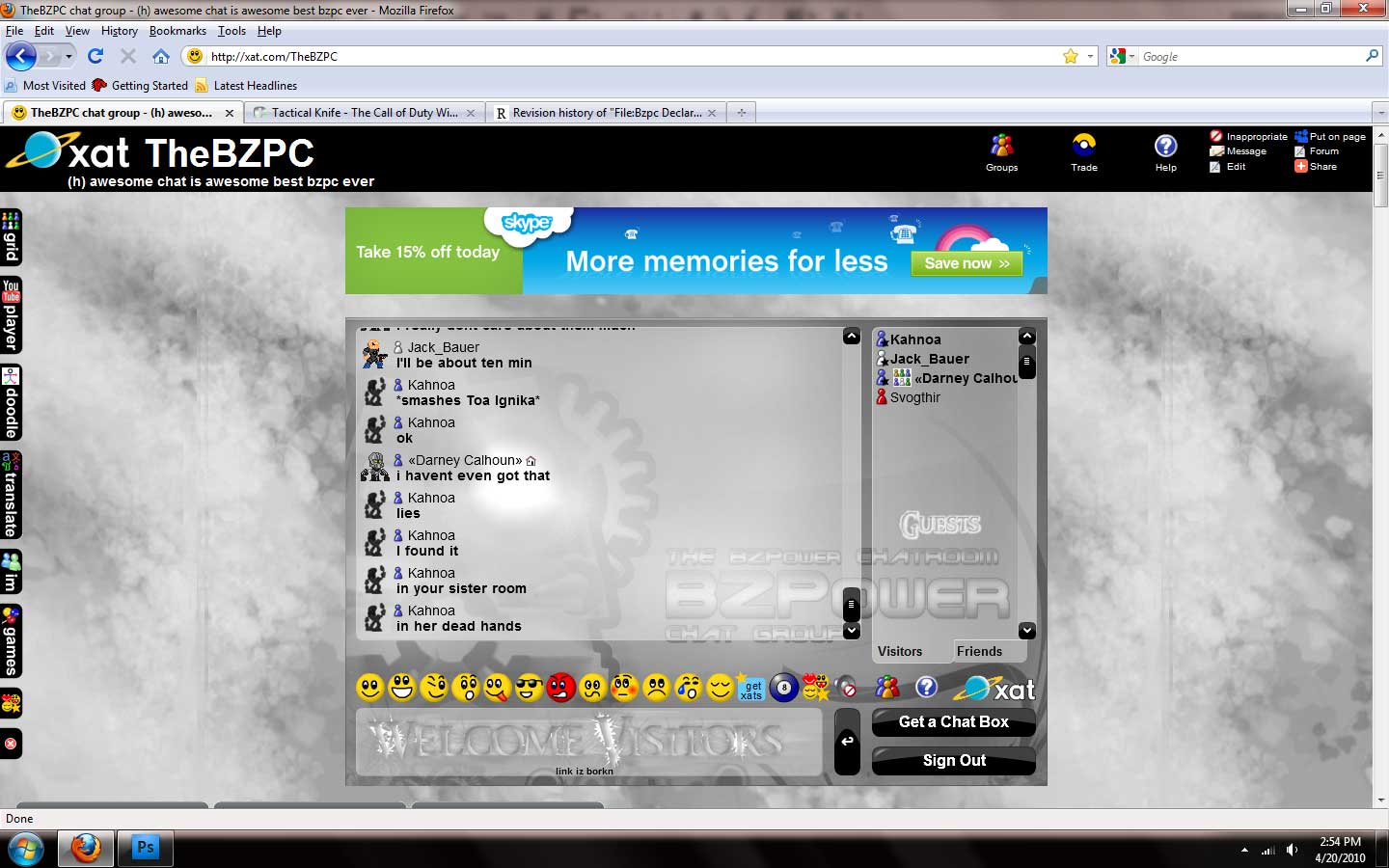Open Most Visited bookmarks folder

pyautogui.click(x=45, y=85)
